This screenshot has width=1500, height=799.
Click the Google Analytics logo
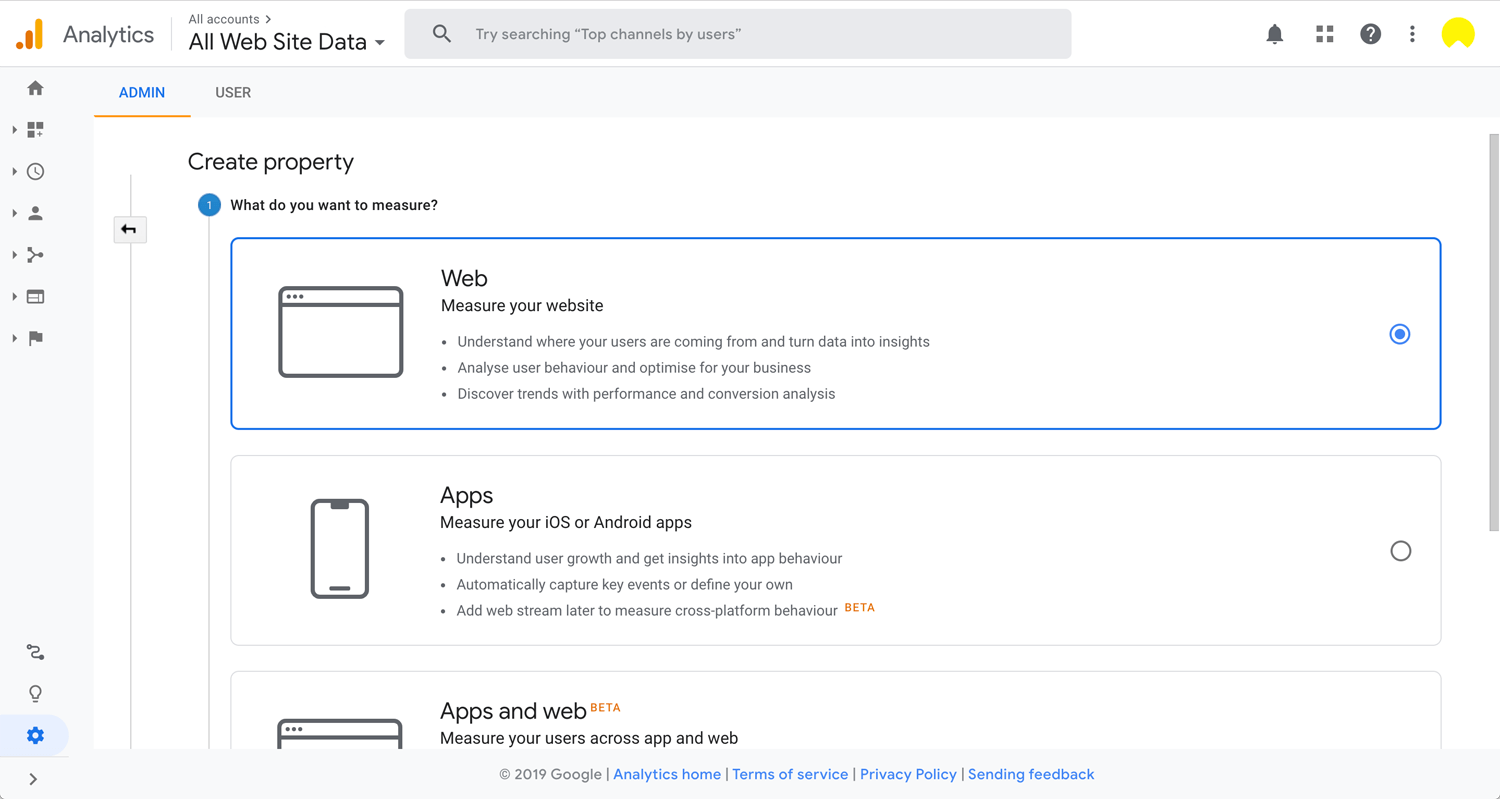(30, 34)
